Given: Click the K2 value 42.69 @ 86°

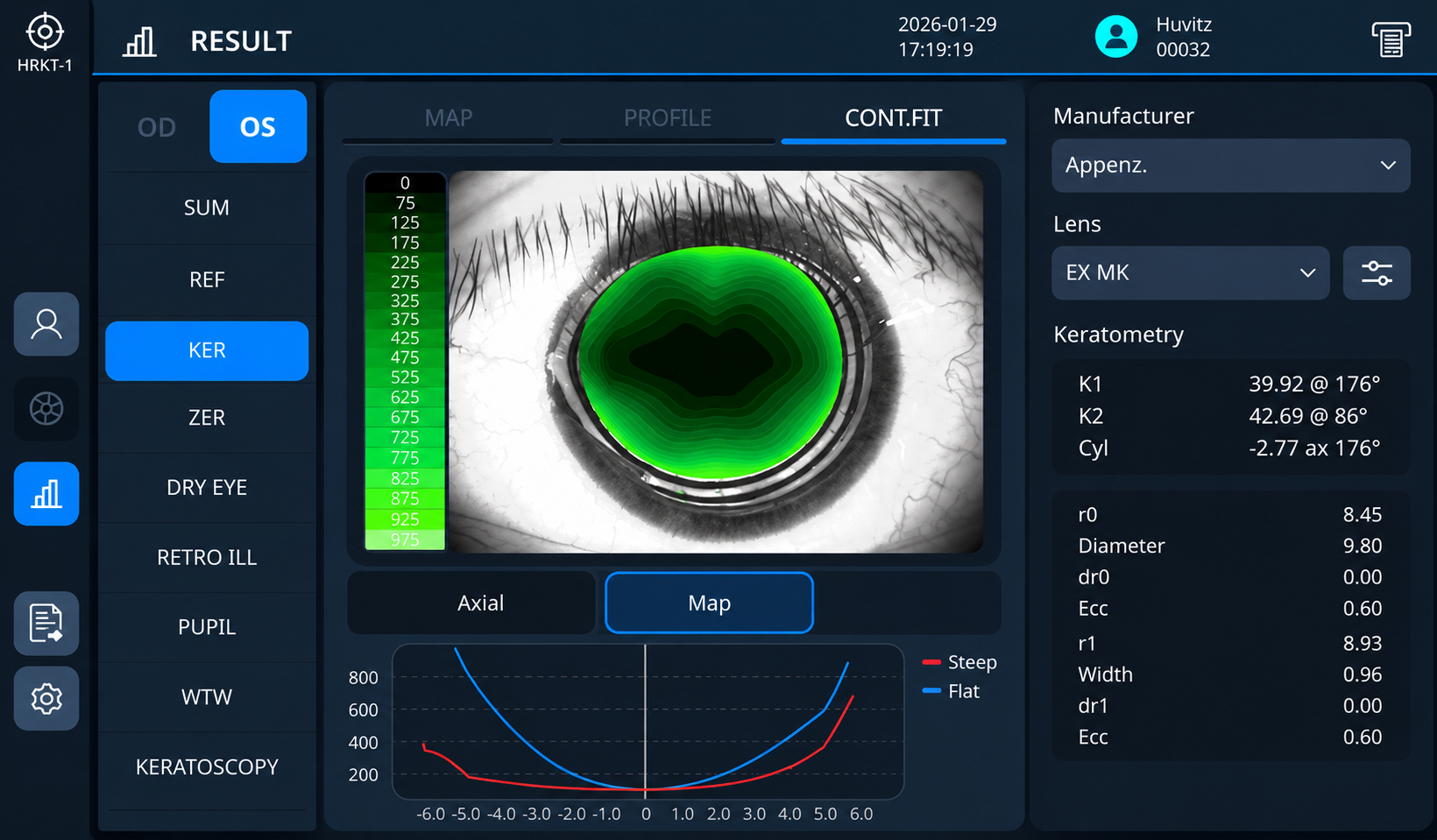Looking at the screenshot, I should [x=1308, y=416].
